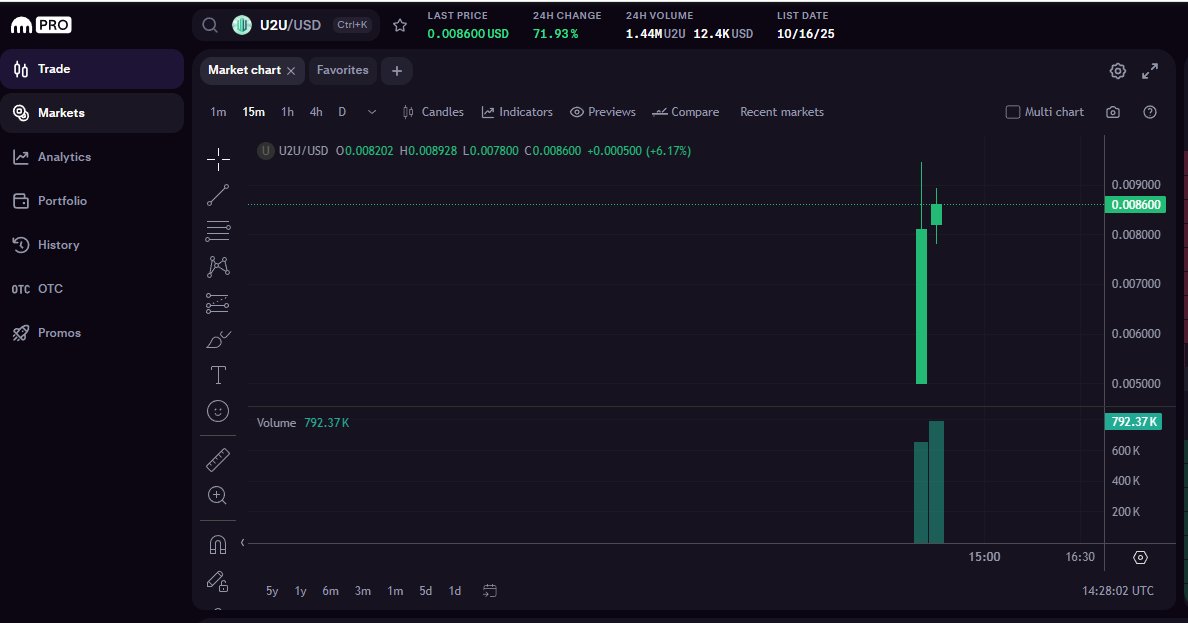Open Analytics from the sidebar
Screen dimensions: 1188x623
tap(92, 157)
